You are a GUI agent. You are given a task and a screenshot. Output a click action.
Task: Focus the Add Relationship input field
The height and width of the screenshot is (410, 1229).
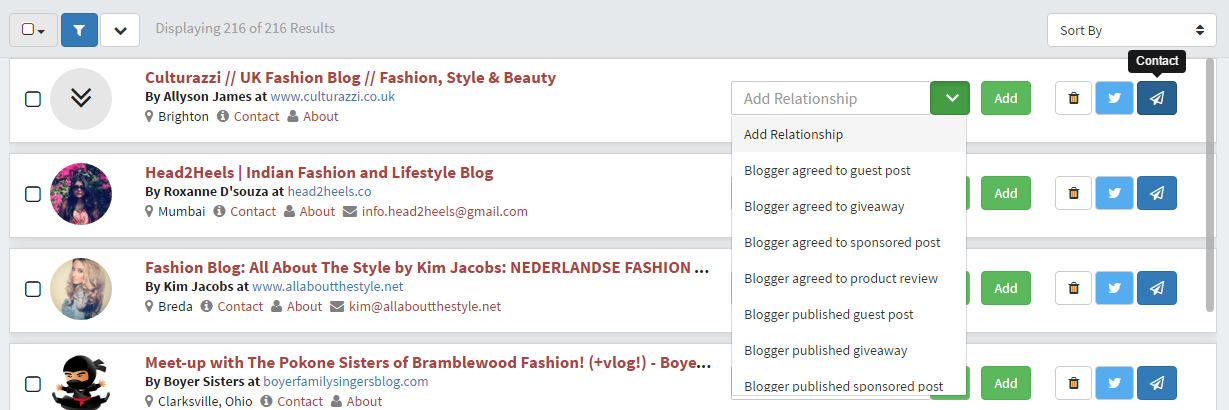tap(831, 98)
